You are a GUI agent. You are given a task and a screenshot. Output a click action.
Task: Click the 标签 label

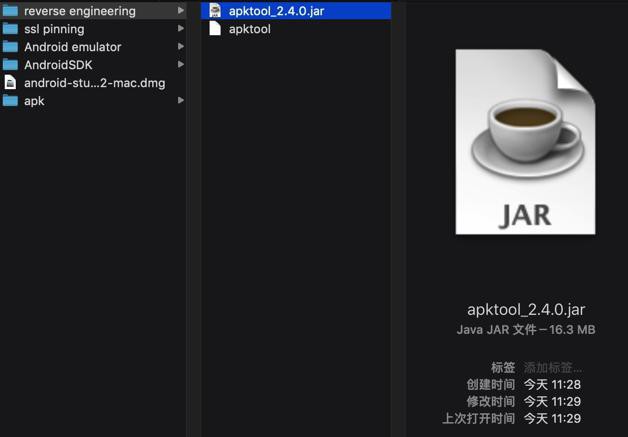(x=503, y=367)
